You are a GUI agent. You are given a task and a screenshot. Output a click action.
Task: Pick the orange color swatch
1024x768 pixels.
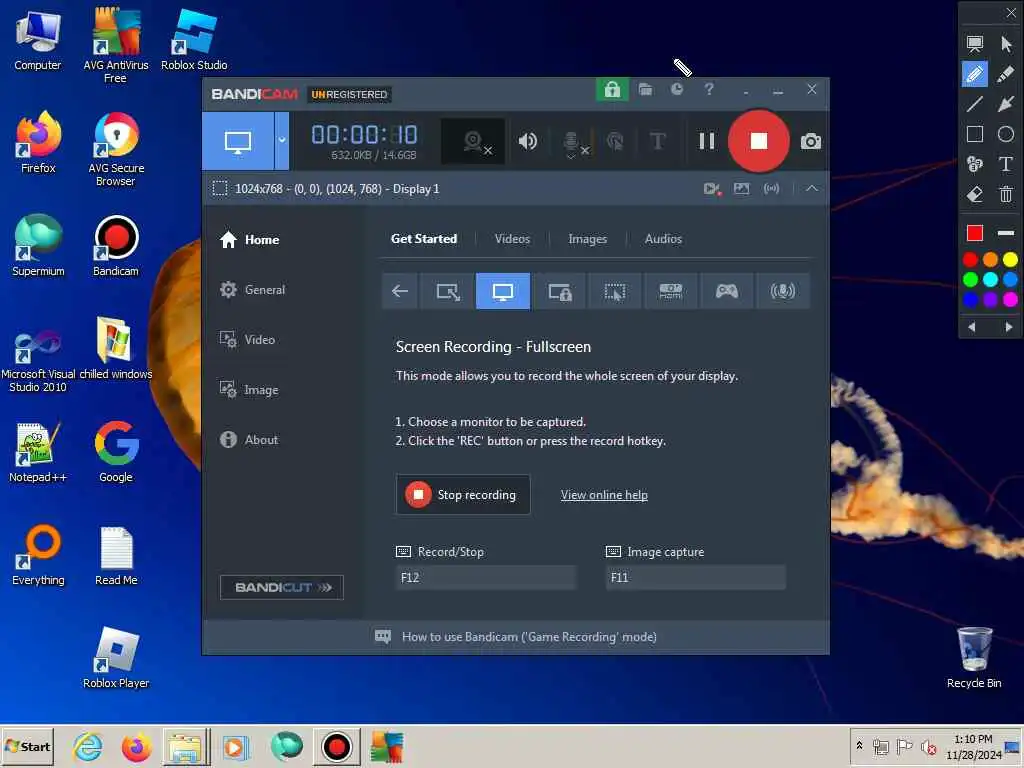click(990, 260)
